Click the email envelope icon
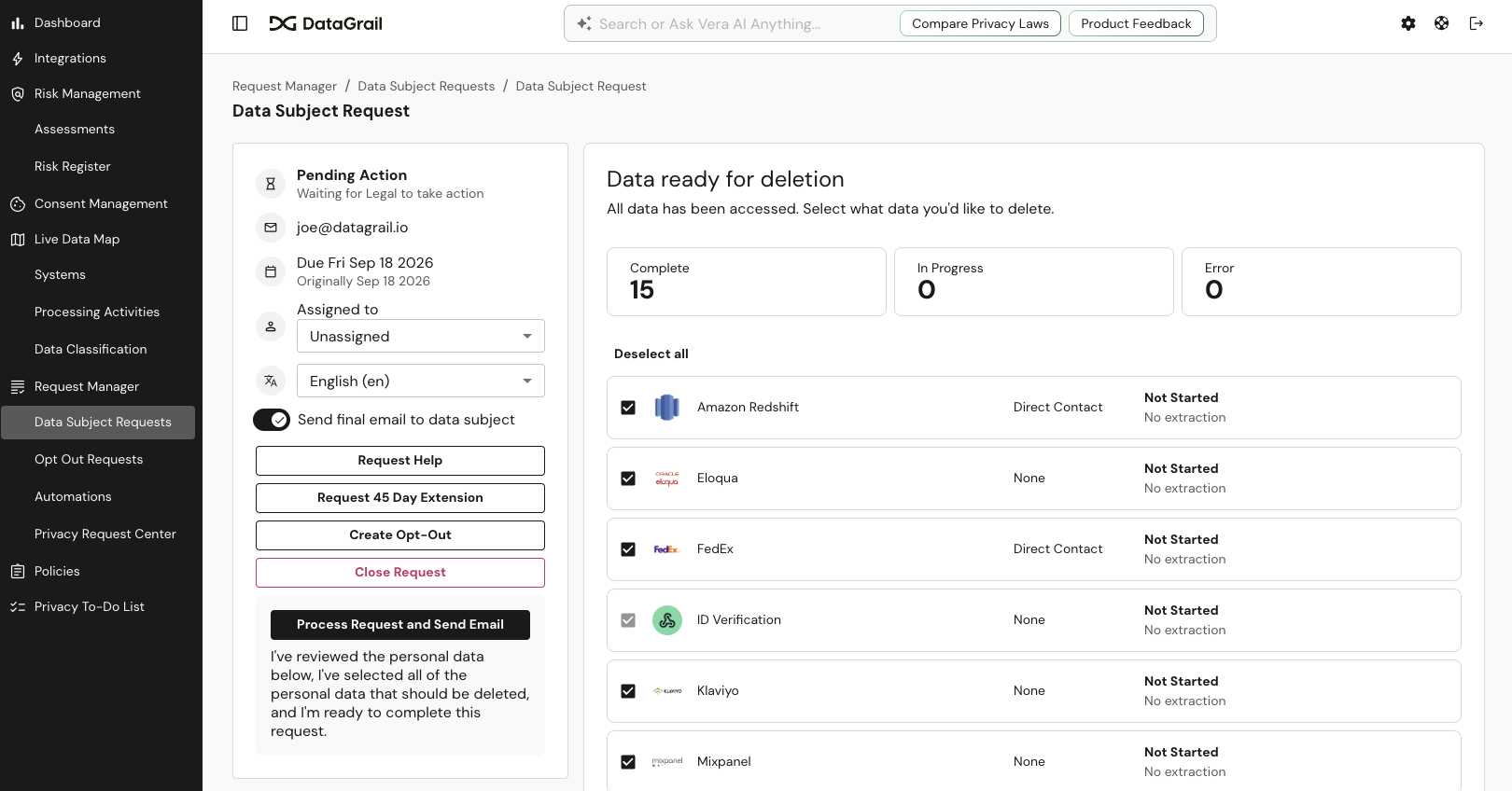This screenshot has height=791, width=1512. tap(271, 228)
